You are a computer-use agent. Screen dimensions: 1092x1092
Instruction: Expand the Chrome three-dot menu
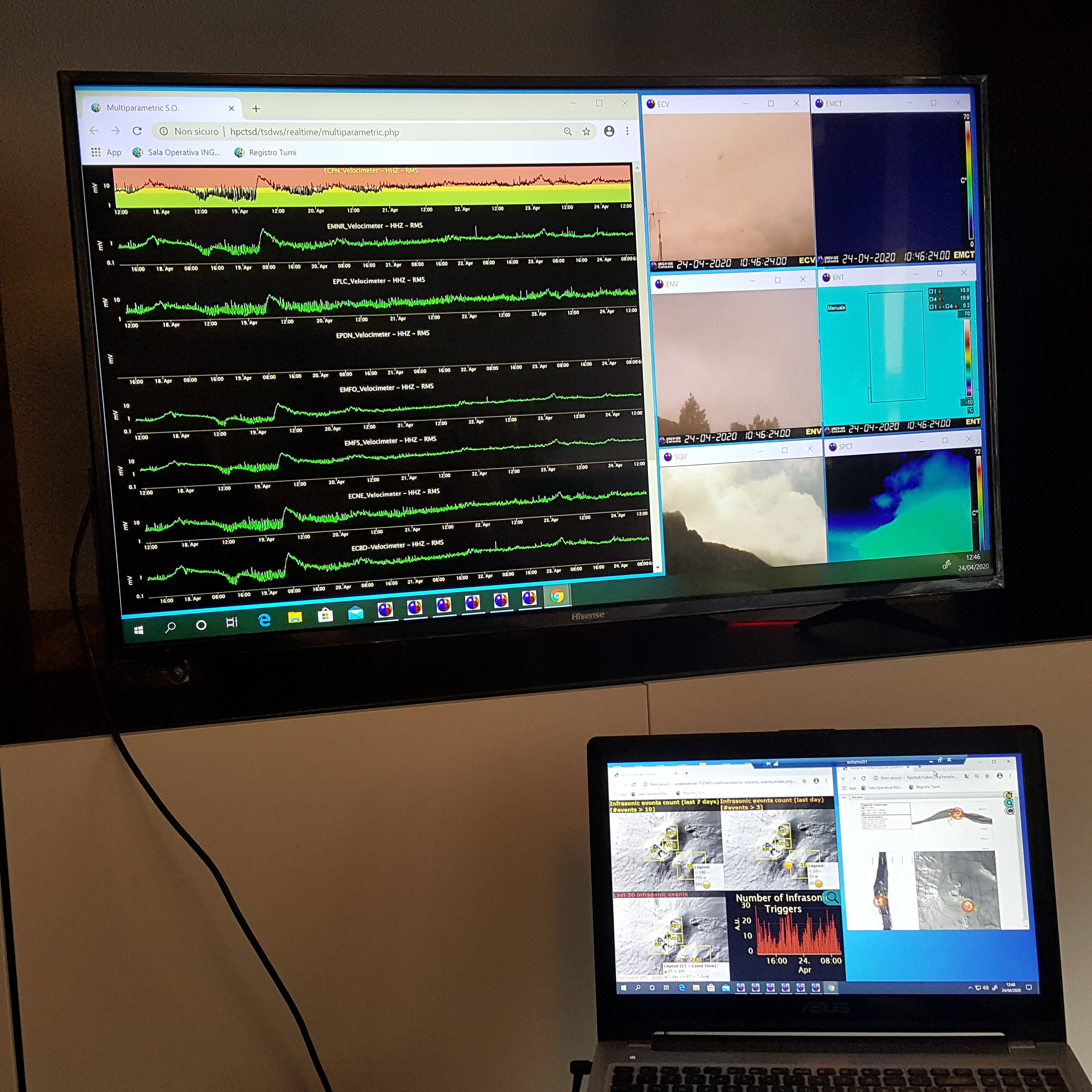point(627,131)
